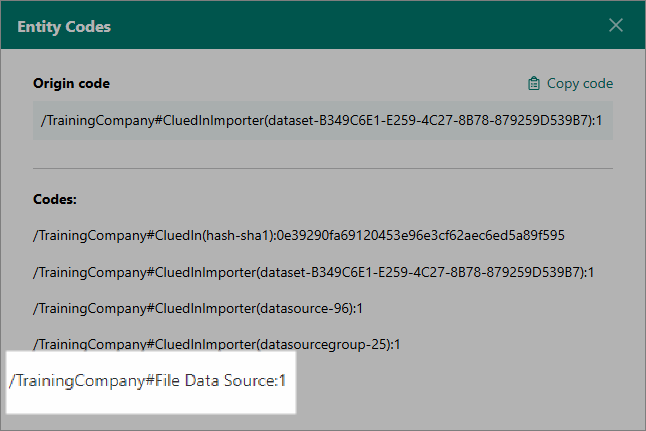Click the Entity Codes dialog title
The height and width of the screenshot is (431, 646).
[x=64, y=27]
